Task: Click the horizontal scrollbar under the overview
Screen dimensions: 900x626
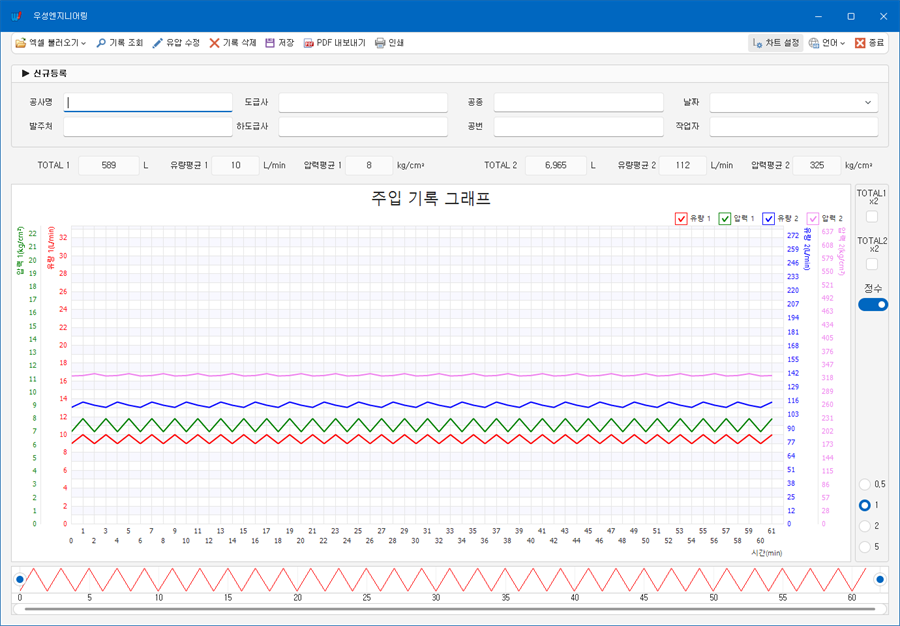Action: pos(448,609)
